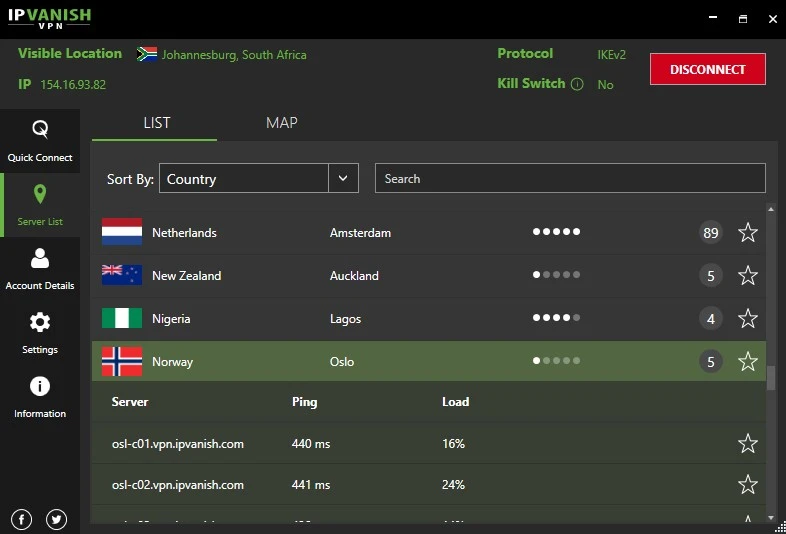Click the Kill Switch info icon

pos(577,84)
